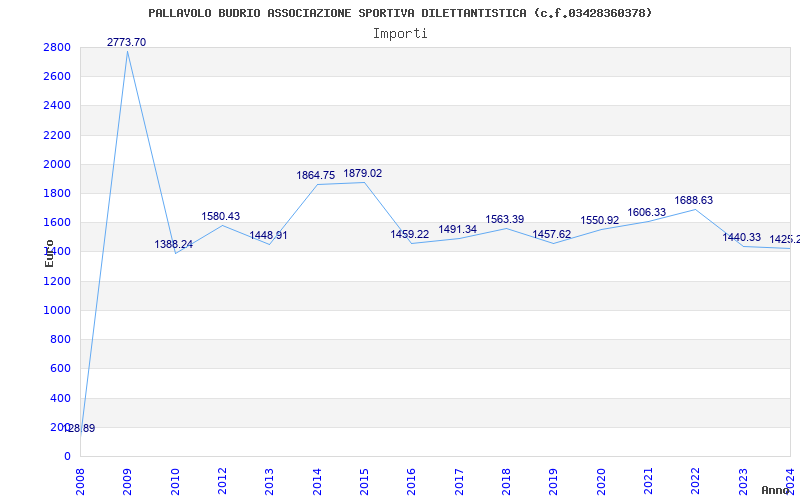Viewport: 800px width, 500px height.
Task: Click the 1563.39 data label
Action: [505, 219]
